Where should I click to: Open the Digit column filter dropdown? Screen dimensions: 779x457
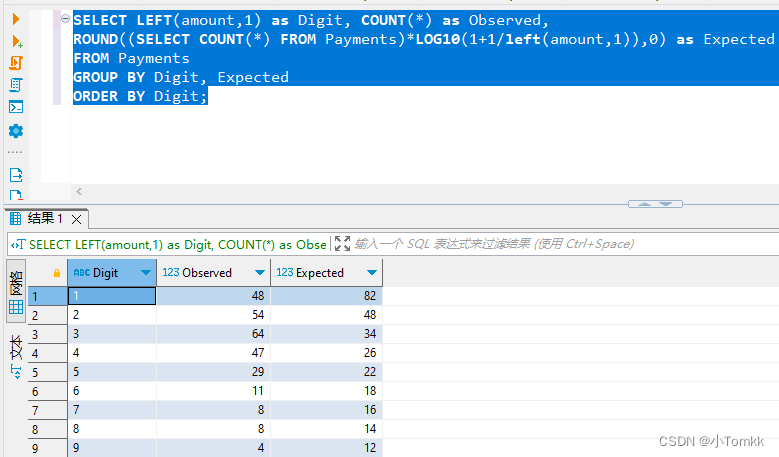click(x=146, y=272)
